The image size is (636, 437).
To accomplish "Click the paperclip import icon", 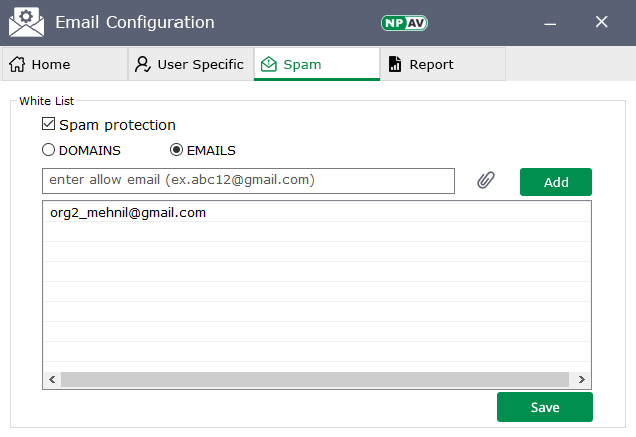I will pos(486,181).
